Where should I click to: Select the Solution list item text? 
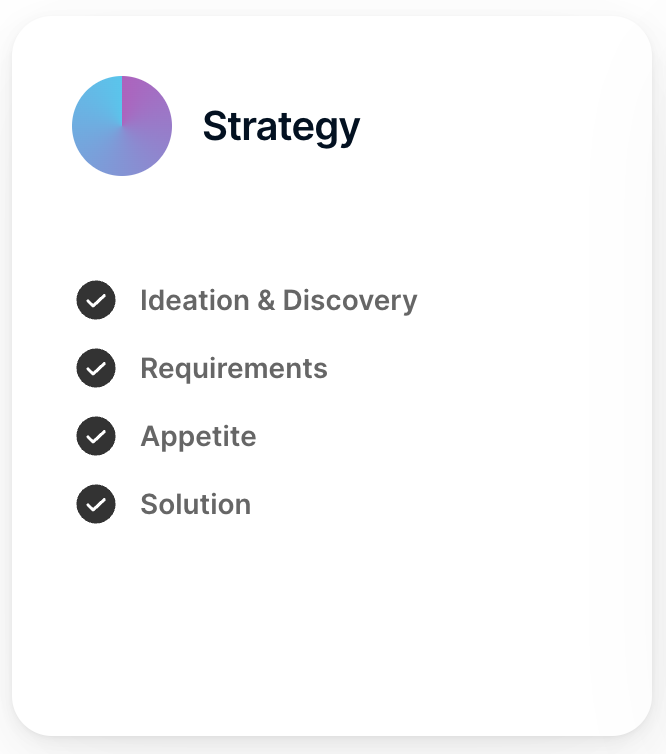pos(195,504)
